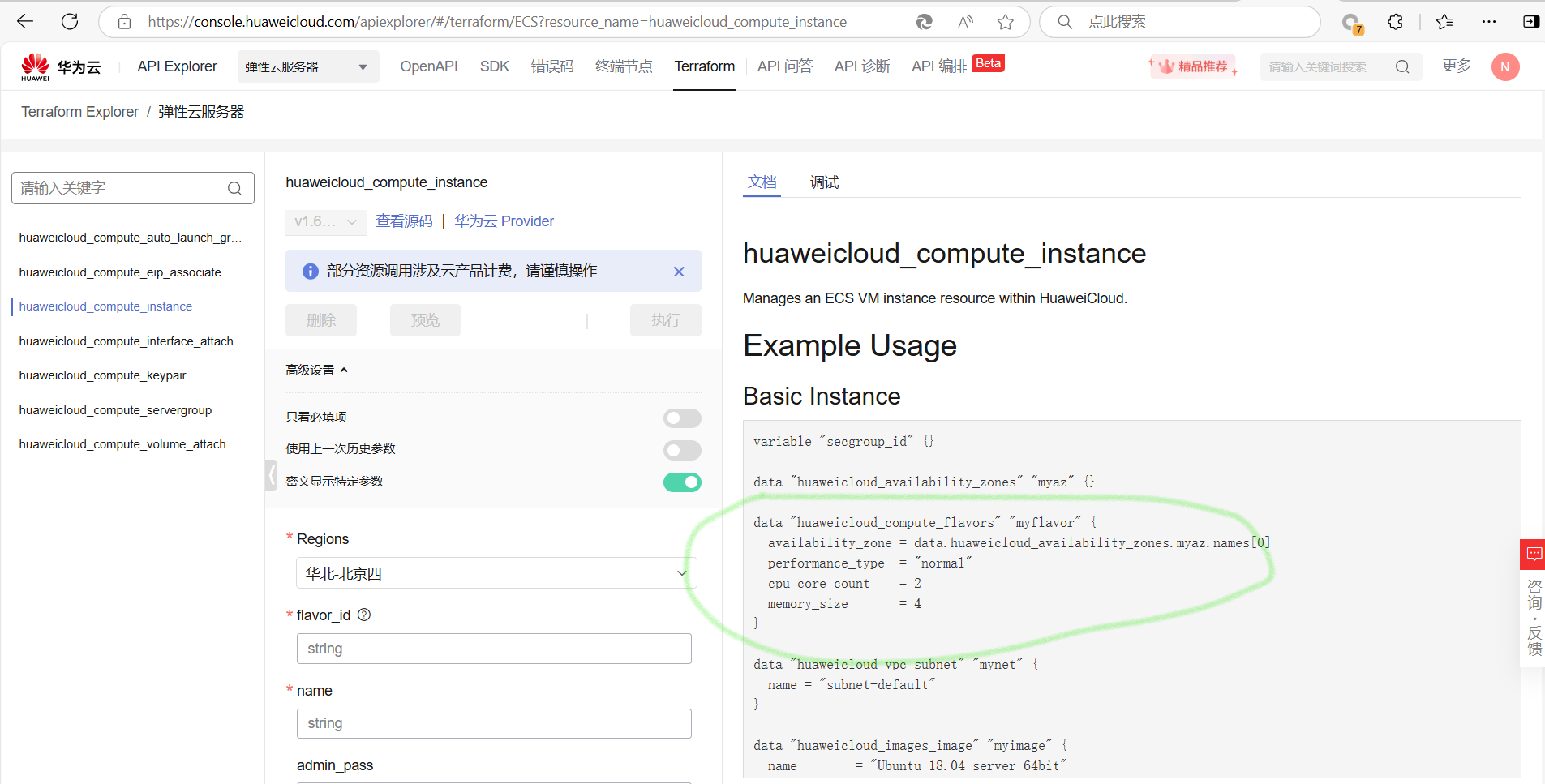This screenshot has height=784, width=1545.
Task: Open the 弹性云服务器 service dropdown
Action: pyautogui.click(x=308, y=66)
